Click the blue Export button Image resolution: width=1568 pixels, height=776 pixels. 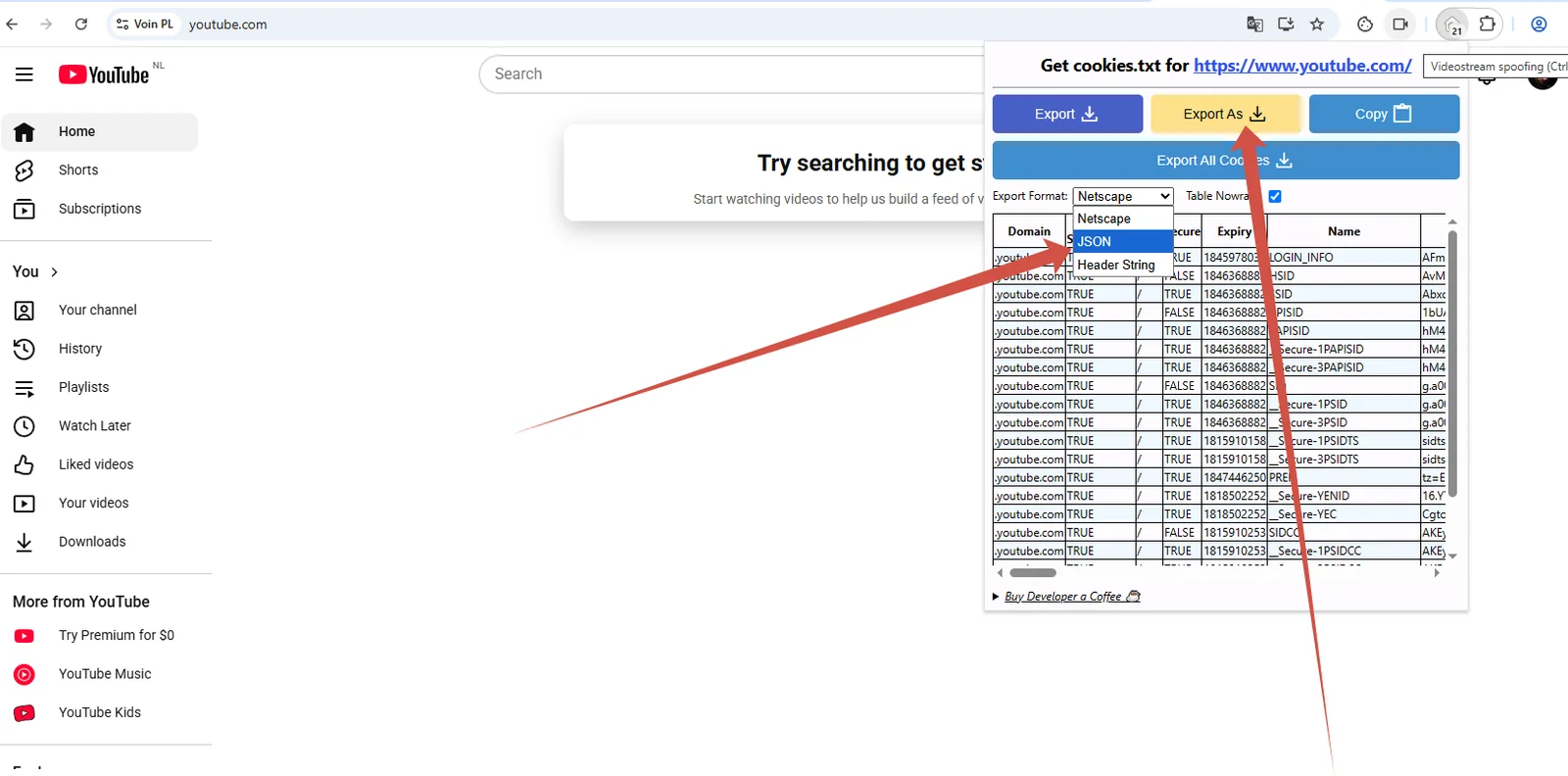tap(1067, 114)
